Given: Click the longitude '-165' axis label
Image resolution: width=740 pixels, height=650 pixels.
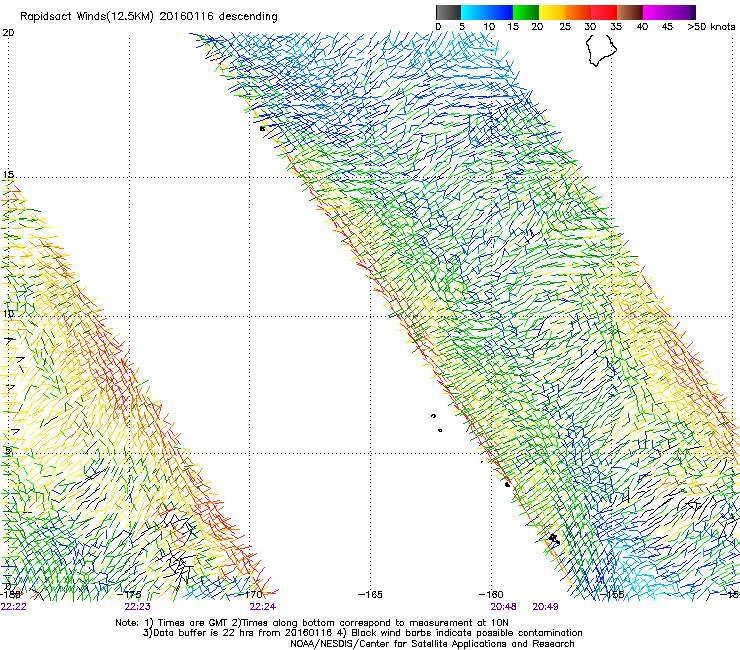Looking at the screenshot, I should point(370,594).
